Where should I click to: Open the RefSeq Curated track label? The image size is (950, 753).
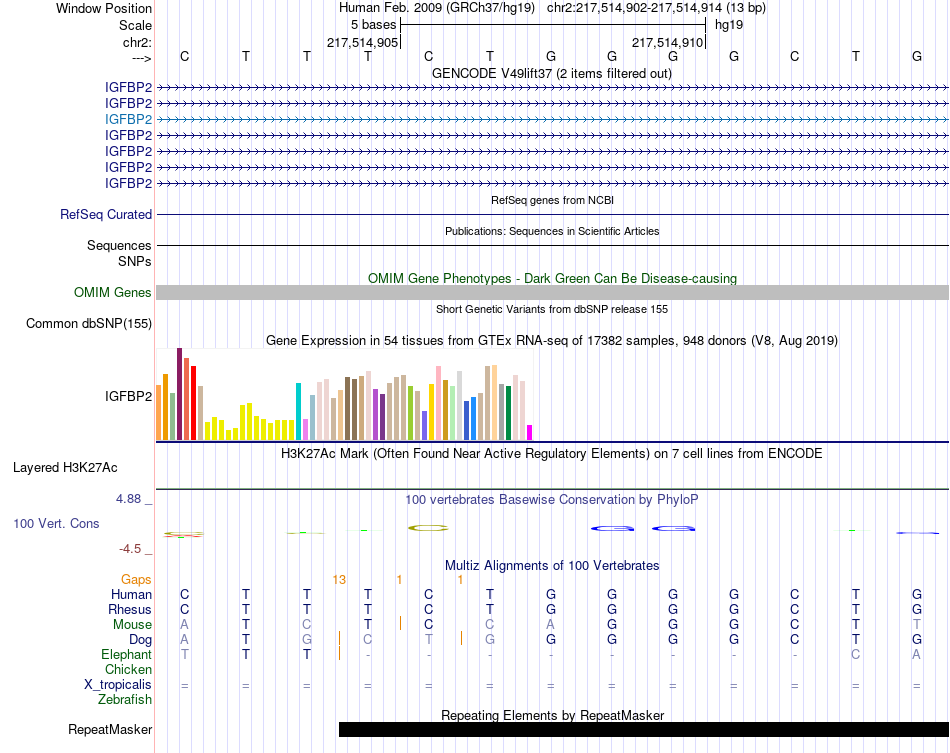click(x=106, y=214)
